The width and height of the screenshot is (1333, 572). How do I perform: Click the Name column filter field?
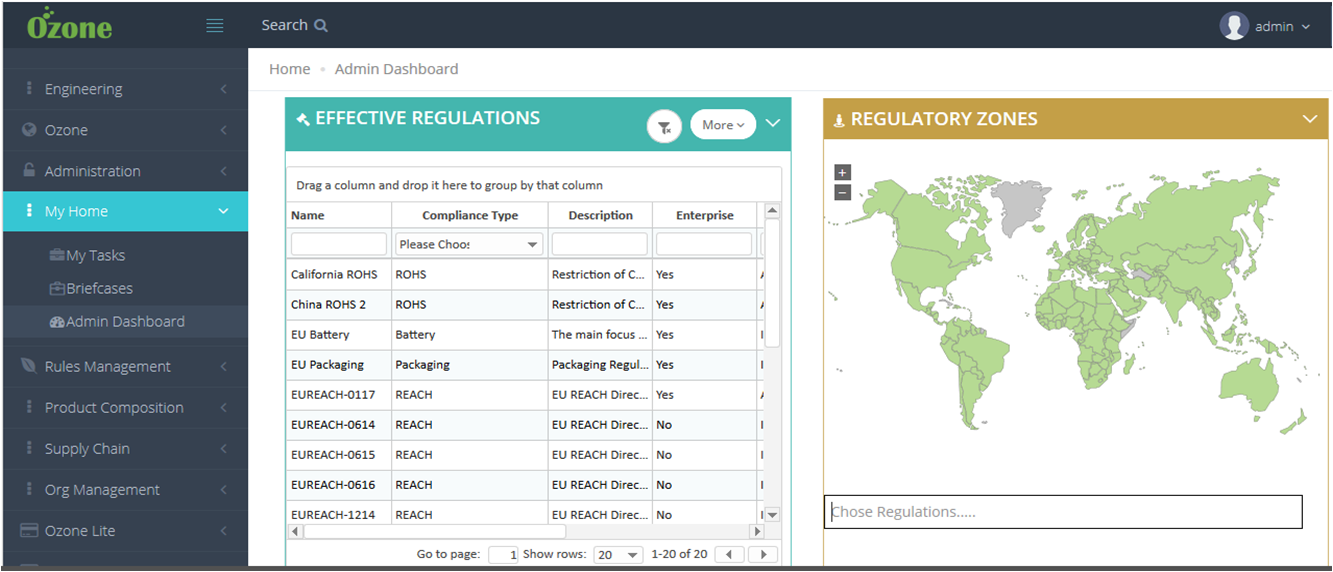[338, 244]
